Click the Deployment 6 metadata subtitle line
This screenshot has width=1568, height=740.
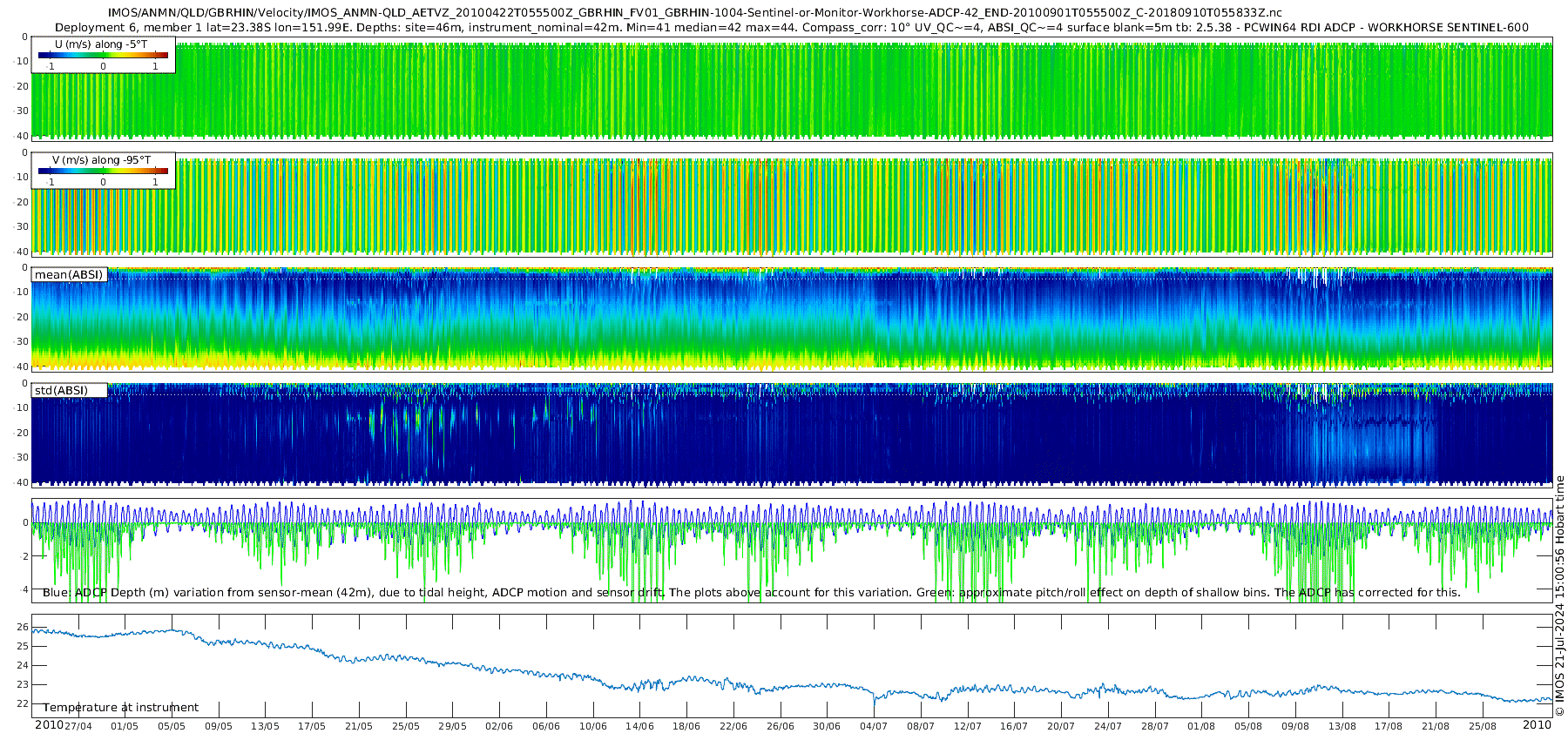[791, 27]
